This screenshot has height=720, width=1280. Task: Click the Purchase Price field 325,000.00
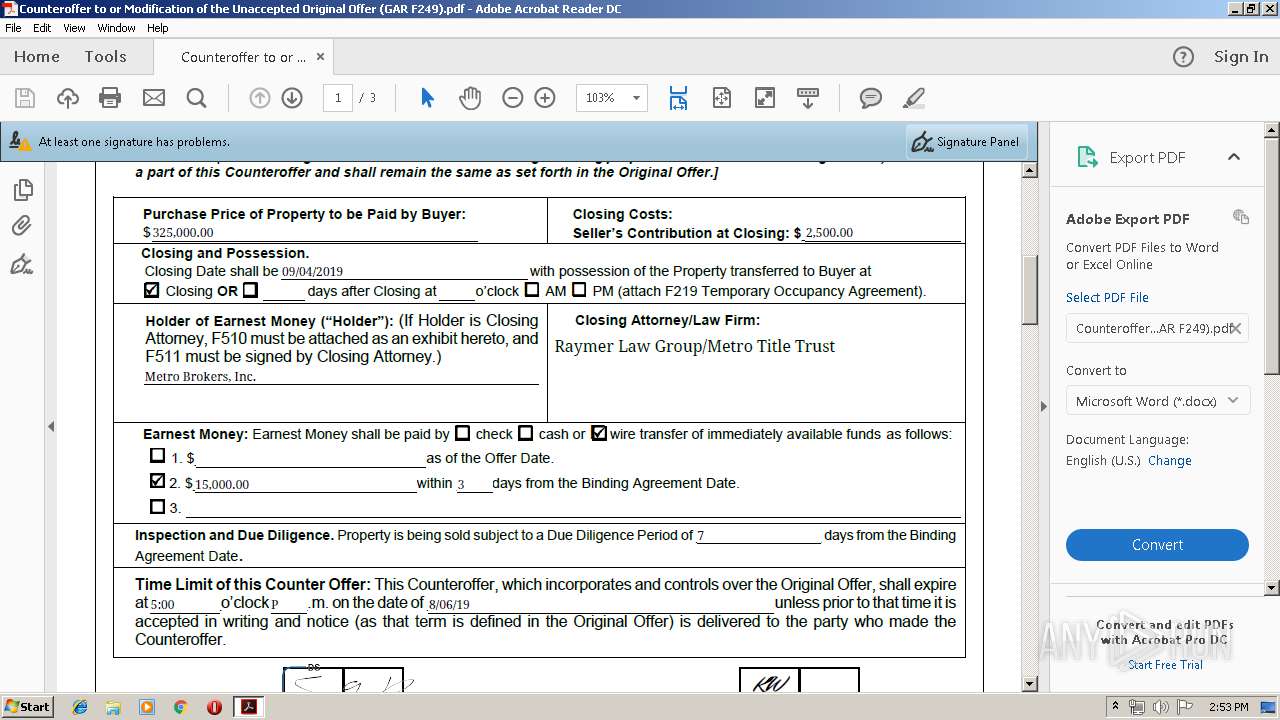coord(314,233)
